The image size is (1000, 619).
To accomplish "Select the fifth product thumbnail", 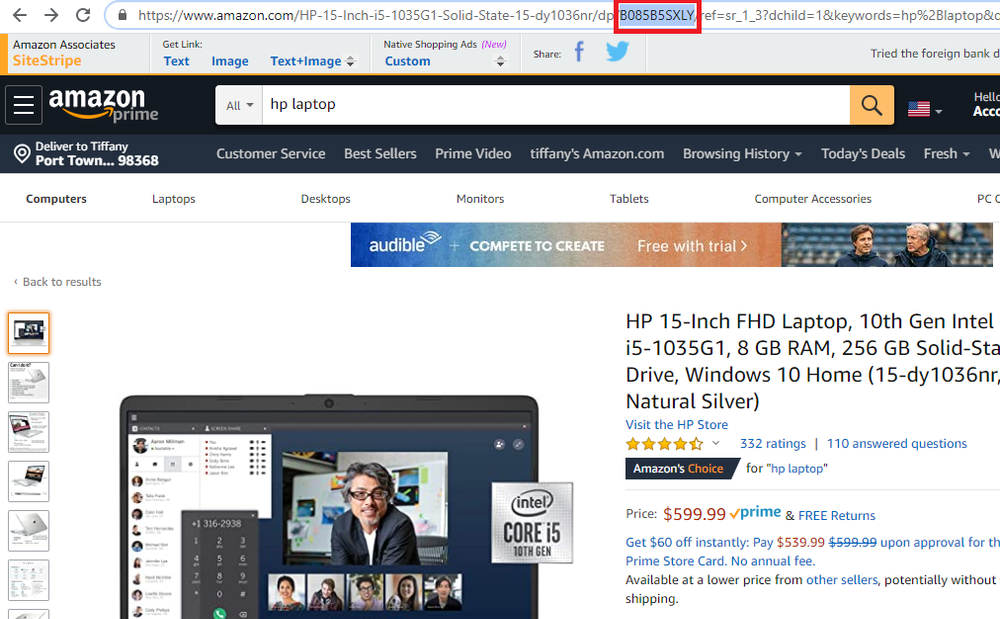I will (29, 530).
